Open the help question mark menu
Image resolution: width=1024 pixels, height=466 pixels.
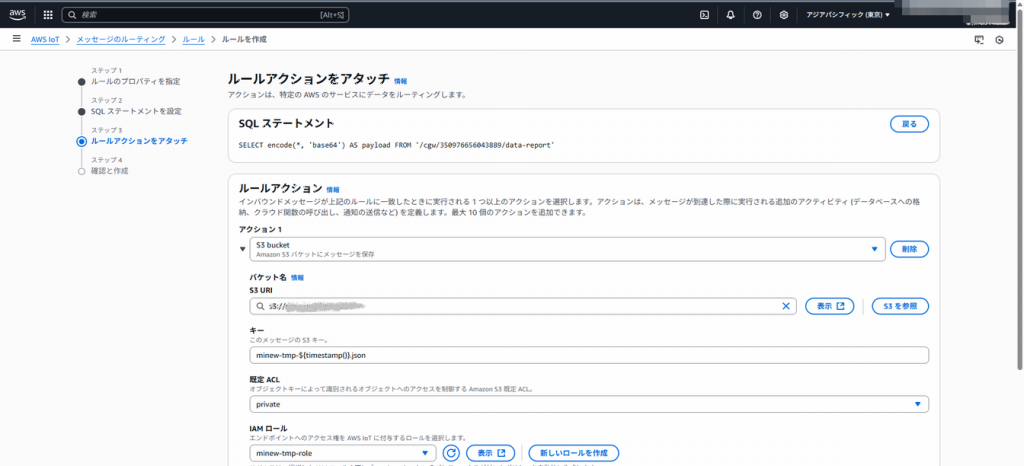pos(757,15)
